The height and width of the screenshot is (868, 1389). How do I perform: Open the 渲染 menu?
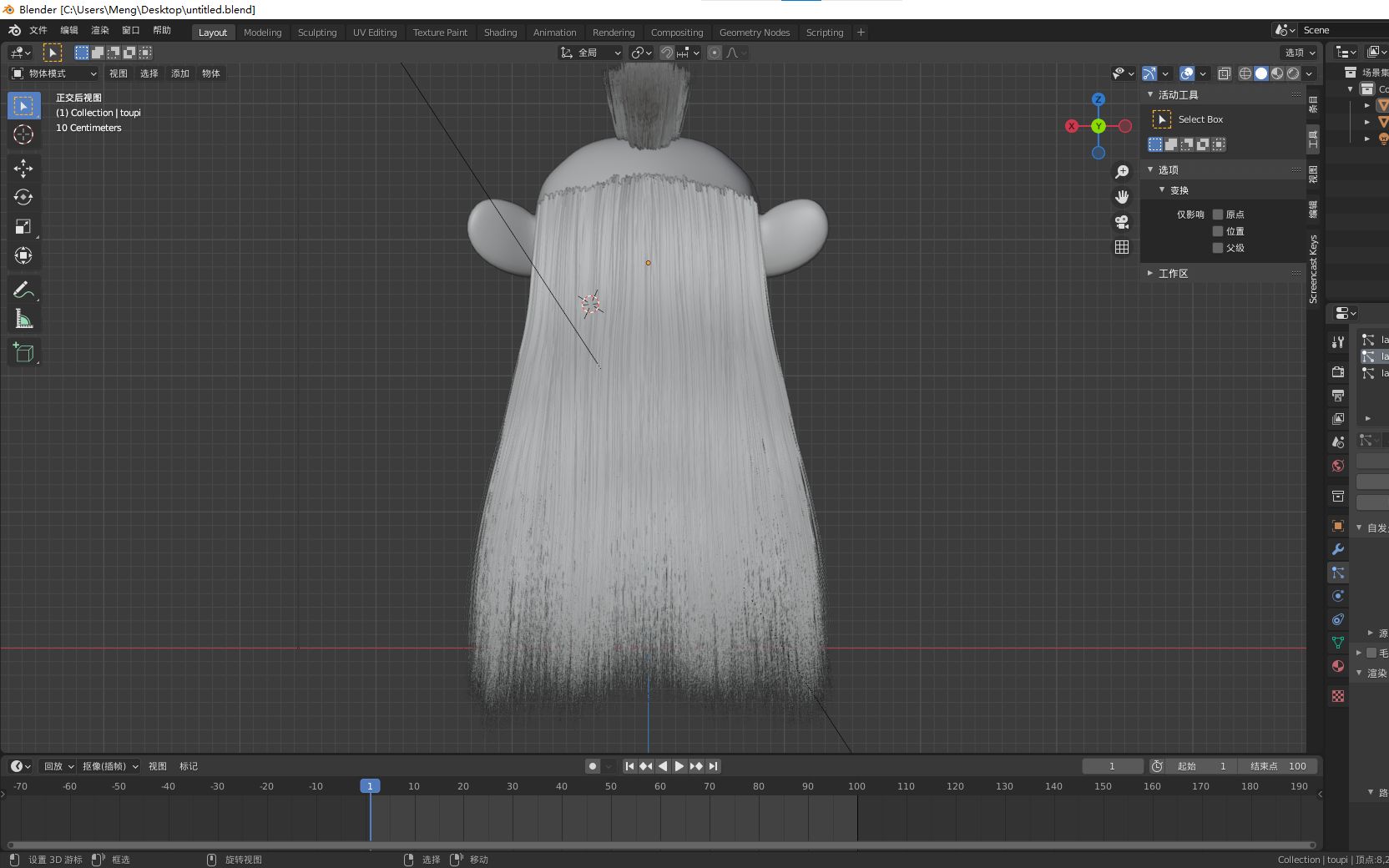(x=99, y=30)
